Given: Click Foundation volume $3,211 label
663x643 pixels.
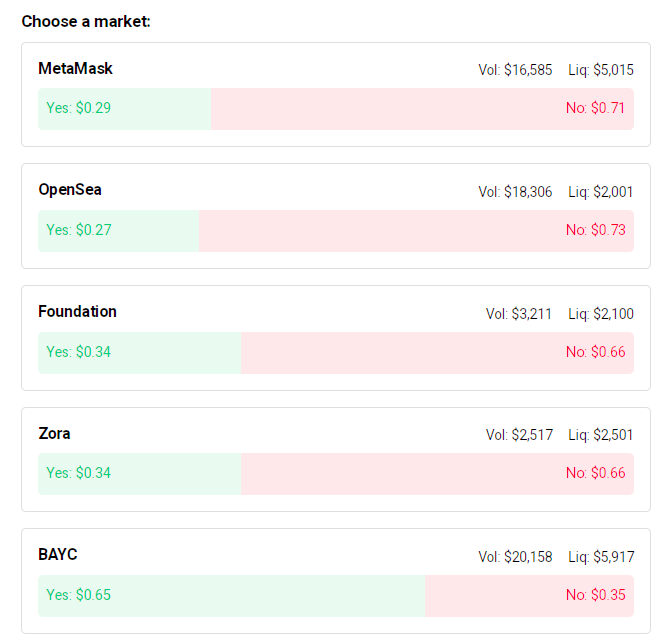Looking at the screenshot, I should coord(519,314).
